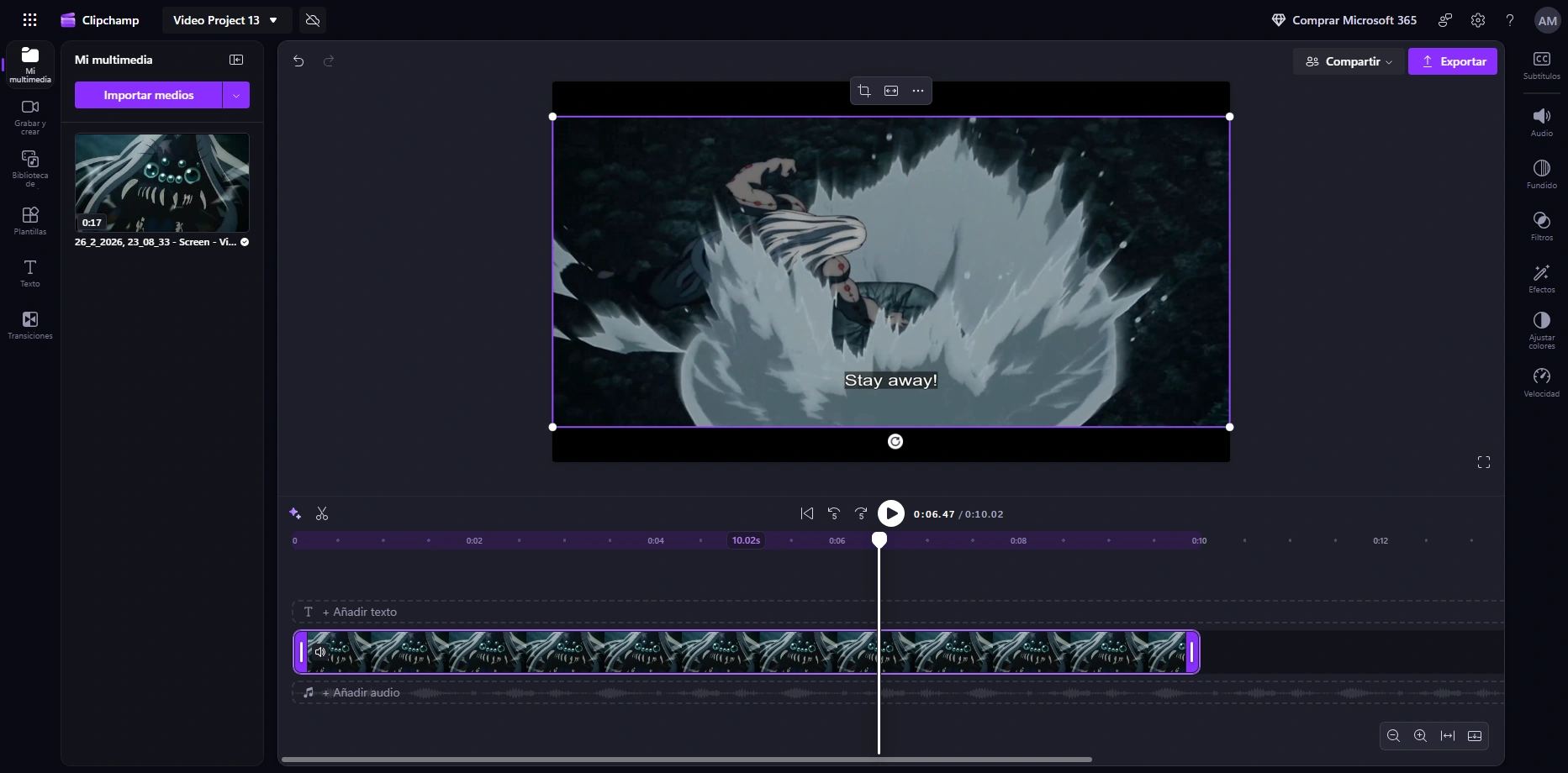The width and height of the screenshot is (1568, 773).
Task: Open the feedback and community icon
Action: coord(1445,20)
